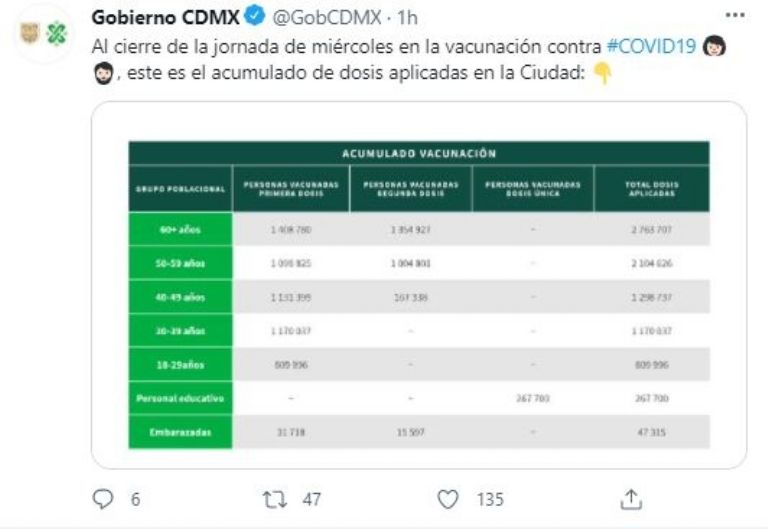Open the share upload icon
The width and height of the screenshot is (768, 529).
[631, 499]
